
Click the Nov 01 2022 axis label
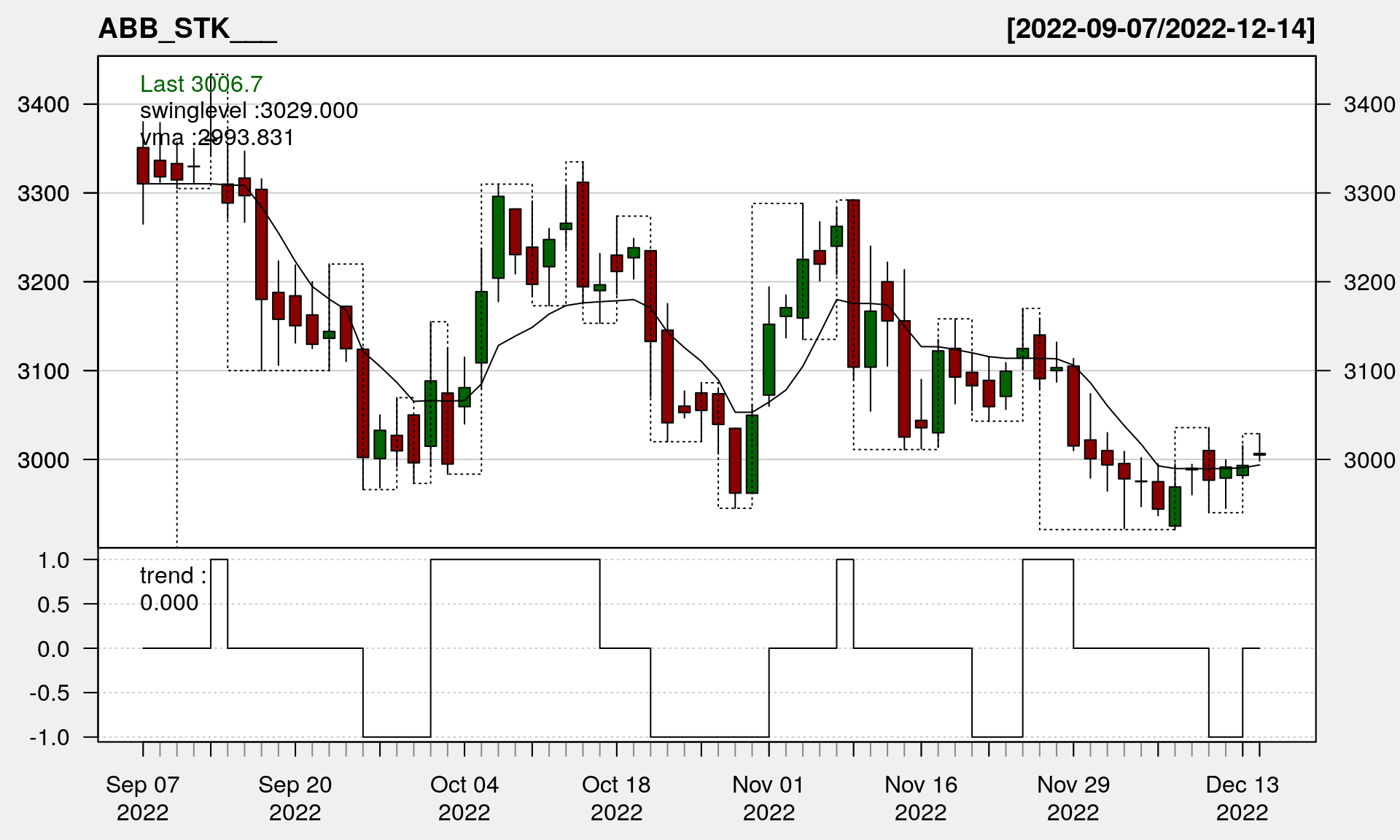click(769, 798)
